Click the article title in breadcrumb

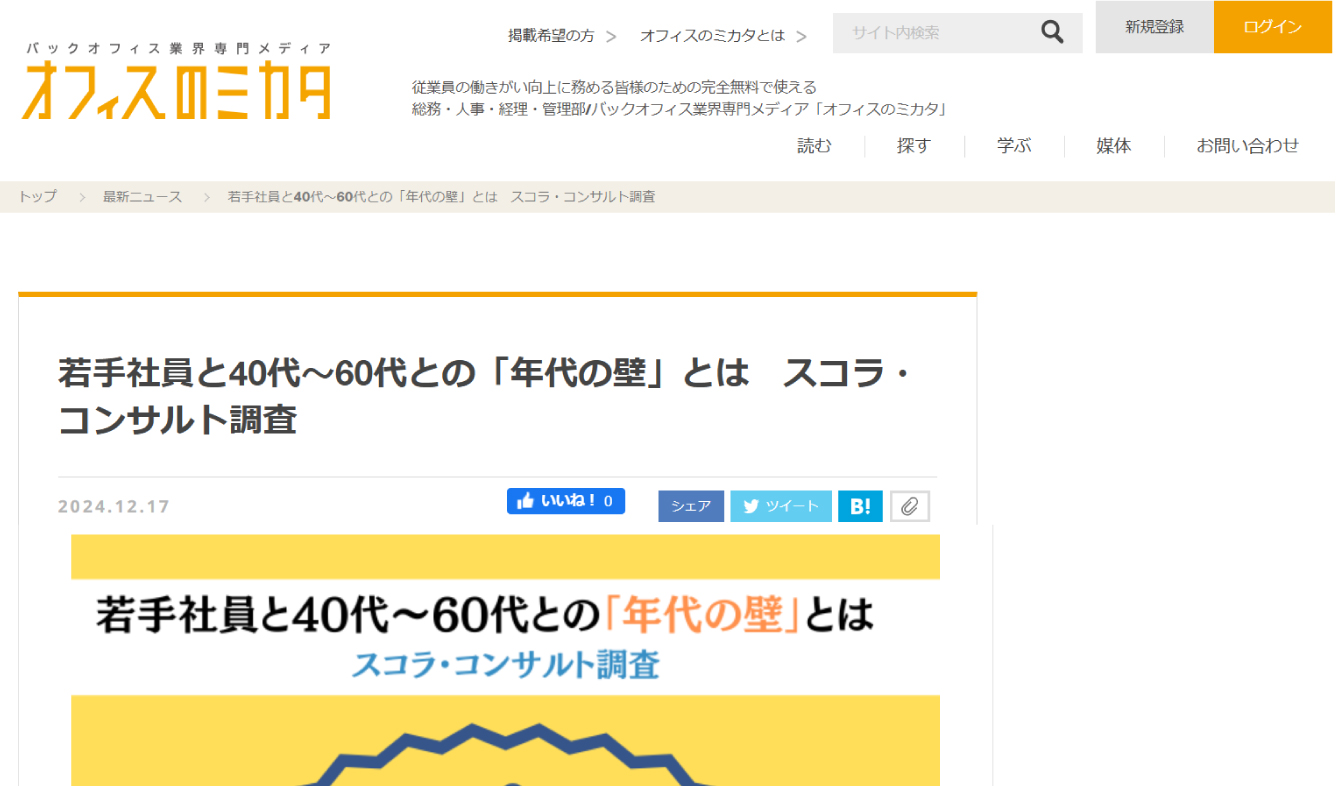coord(442,197)
